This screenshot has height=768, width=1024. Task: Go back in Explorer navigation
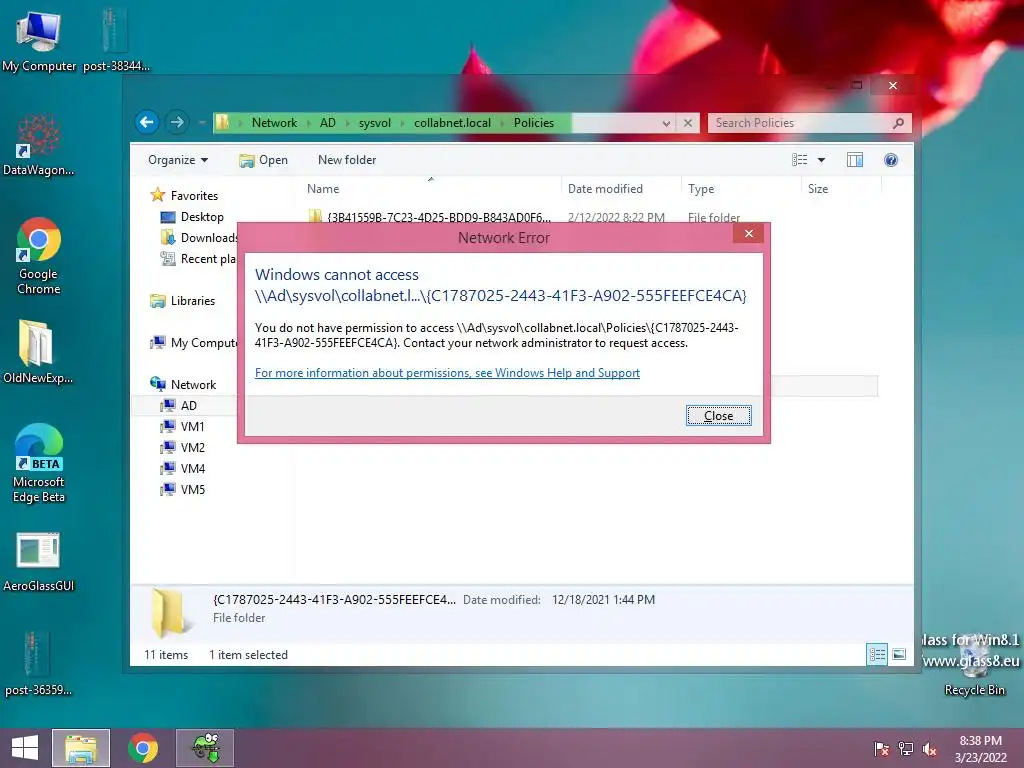point(147,122)
